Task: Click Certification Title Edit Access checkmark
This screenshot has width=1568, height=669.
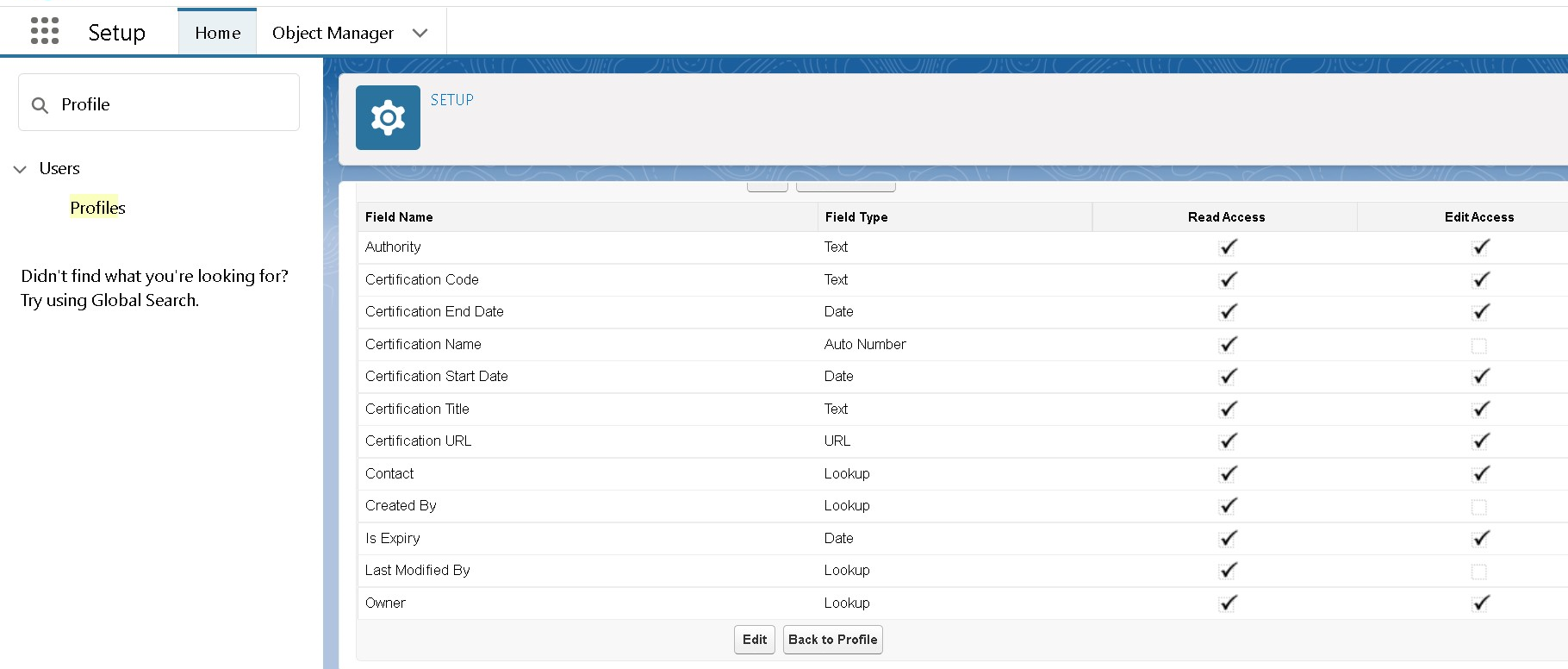Action: tap(1480, 409)
